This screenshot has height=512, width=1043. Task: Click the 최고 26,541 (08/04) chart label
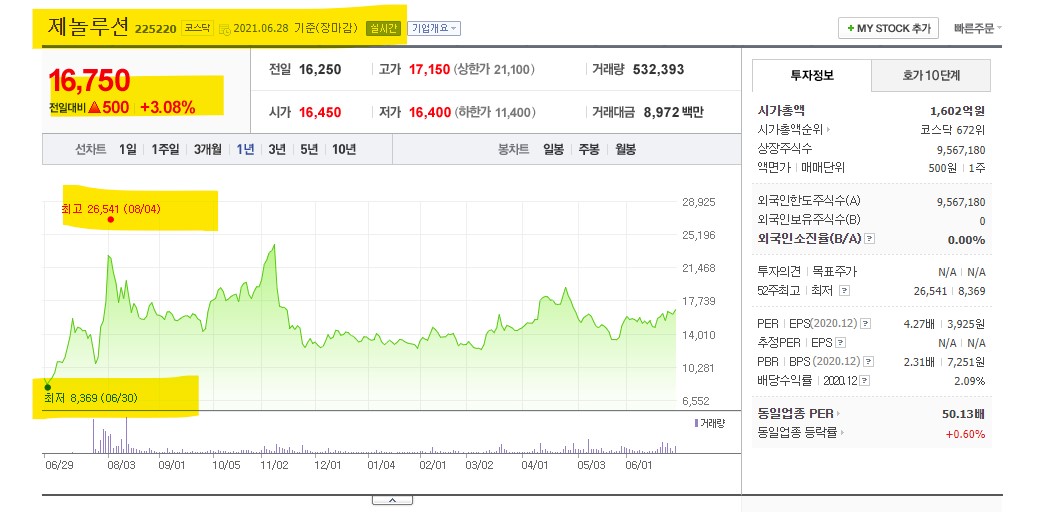pos(111,209)
